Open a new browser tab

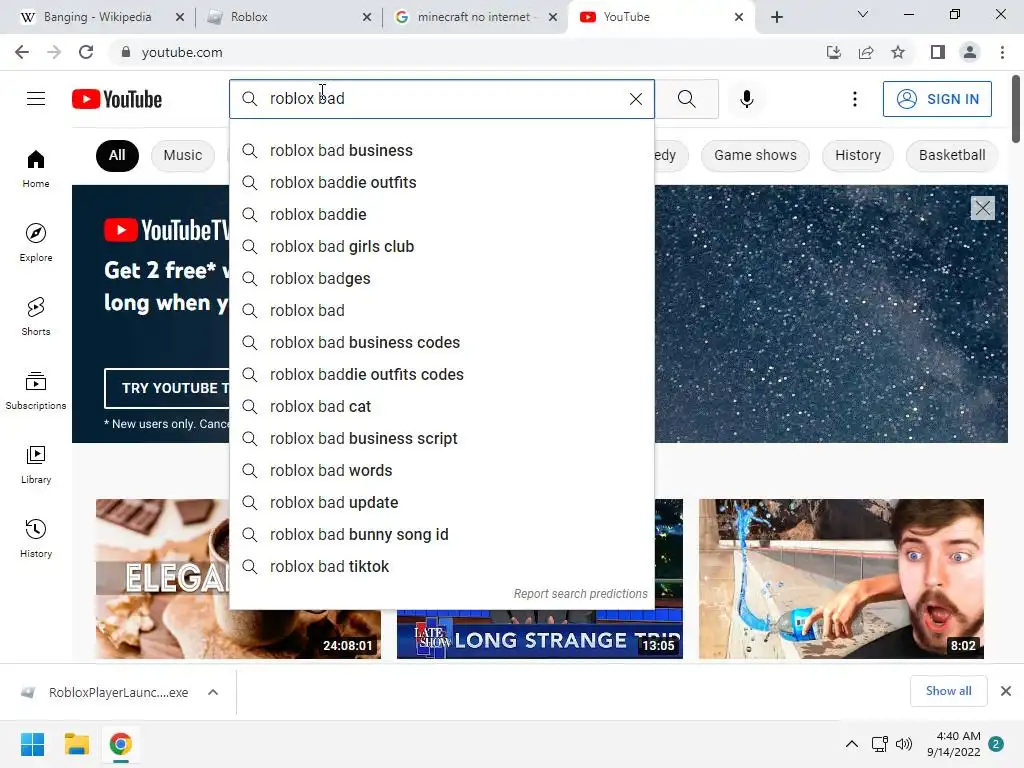776,17
